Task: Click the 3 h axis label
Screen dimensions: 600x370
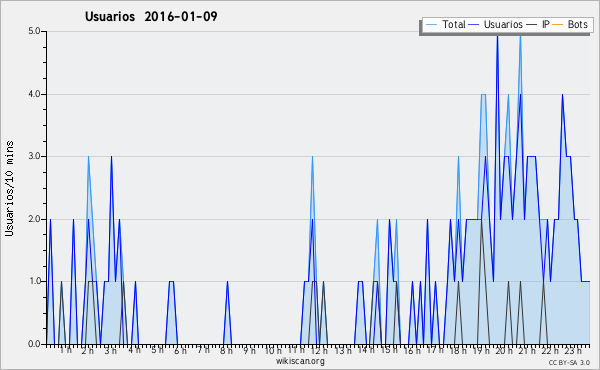Action: (x=111, y=350)
